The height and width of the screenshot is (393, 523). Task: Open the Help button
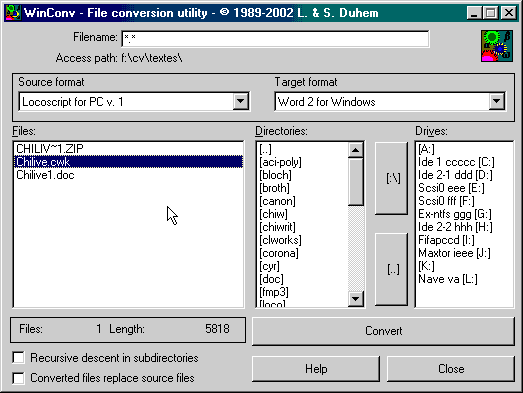pyautogui.click(x=316, y=369)
